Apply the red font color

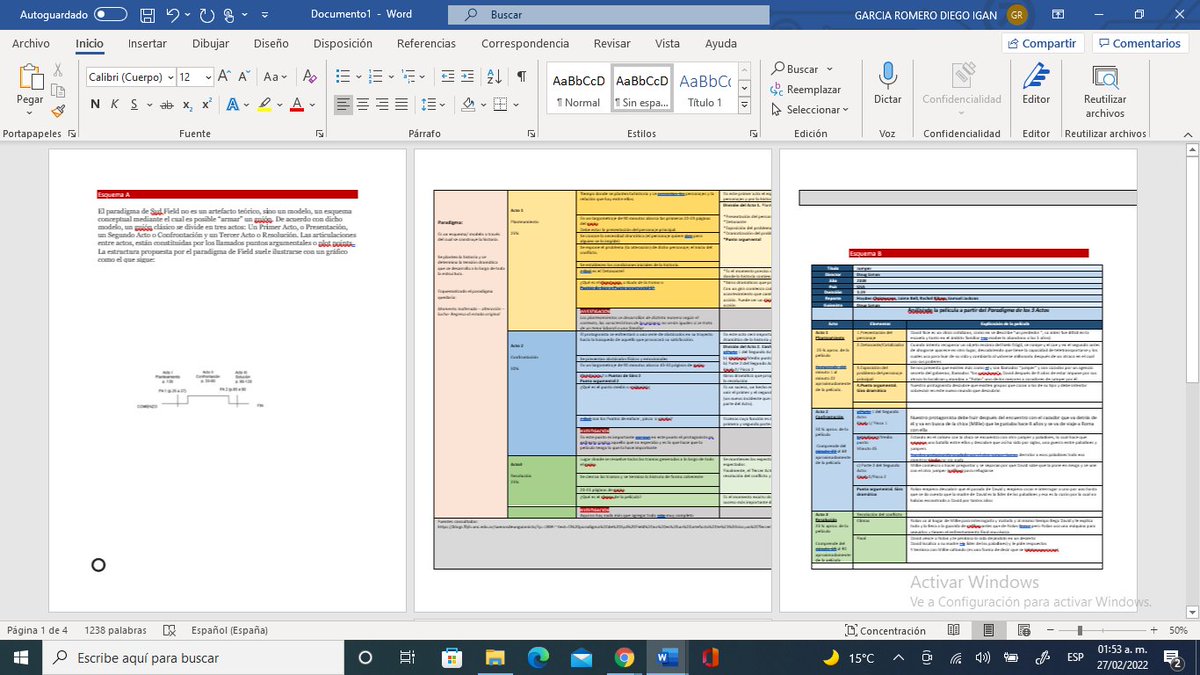(297, 105)
